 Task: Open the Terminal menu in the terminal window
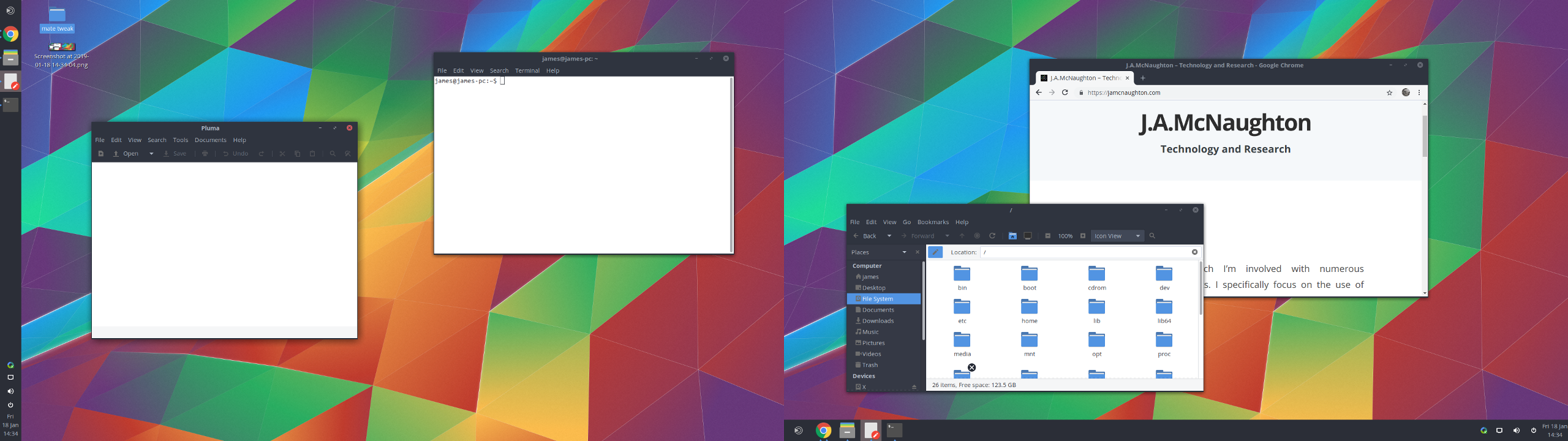pyautogui.click(x=527, y=71)
